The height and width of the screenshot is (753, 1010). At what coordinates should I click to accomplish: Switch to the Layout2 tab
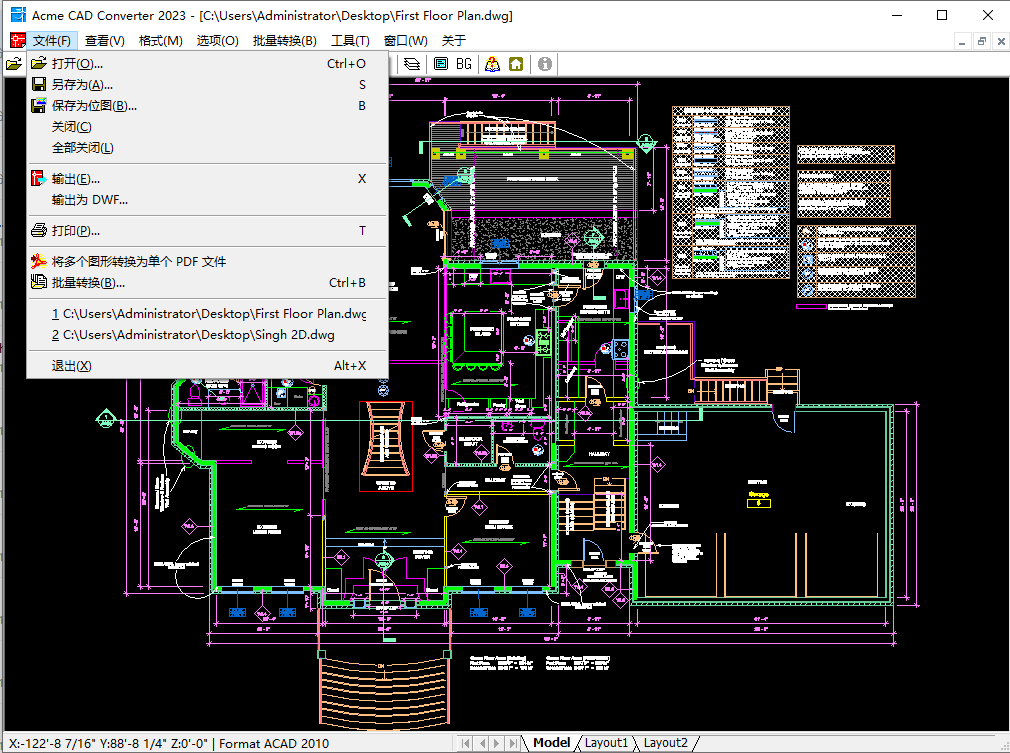point(665,743)
